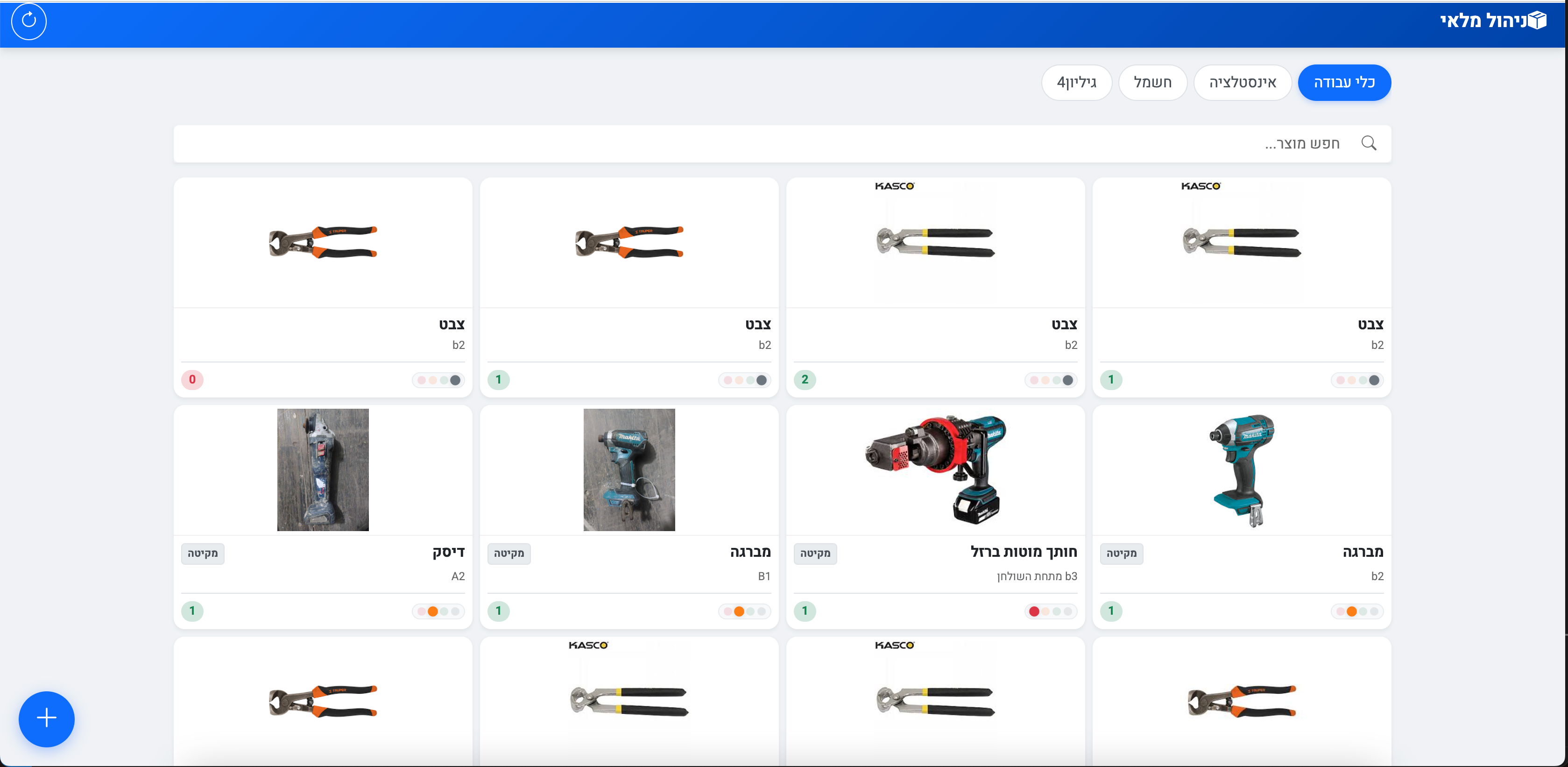Screen dimensions: 1568x767
Task: Click the circular refresh icon in header
Action: (x=28, y=21)
